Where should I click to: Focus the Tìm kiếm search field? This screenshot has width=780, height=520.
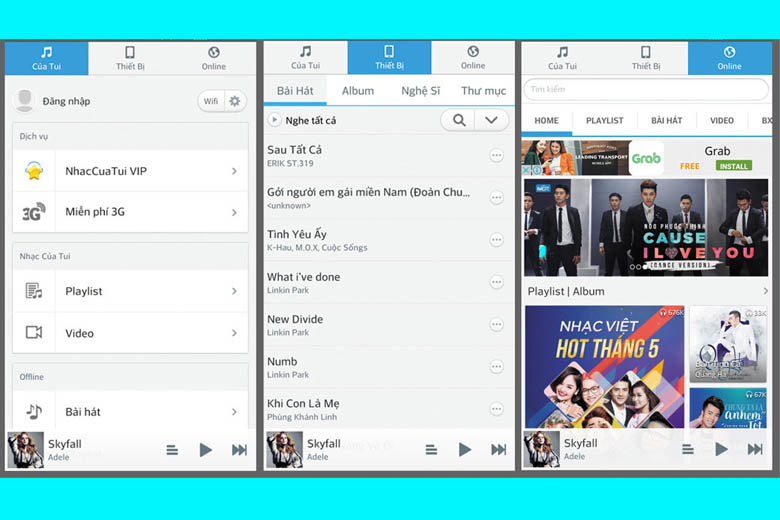coord(646,89)
